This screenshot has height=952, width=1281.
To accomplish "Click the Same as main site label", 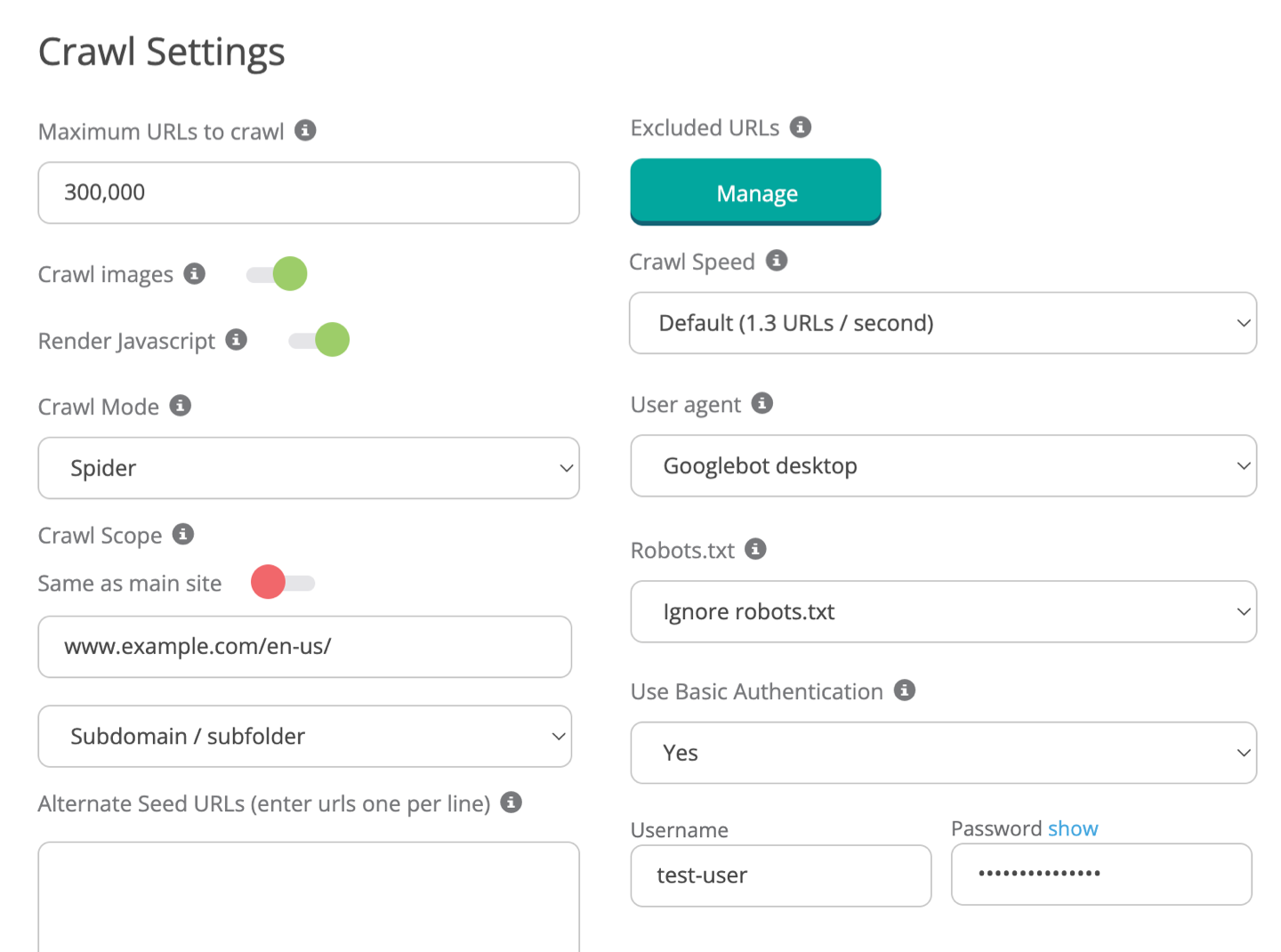I will (x=130, y=584).
